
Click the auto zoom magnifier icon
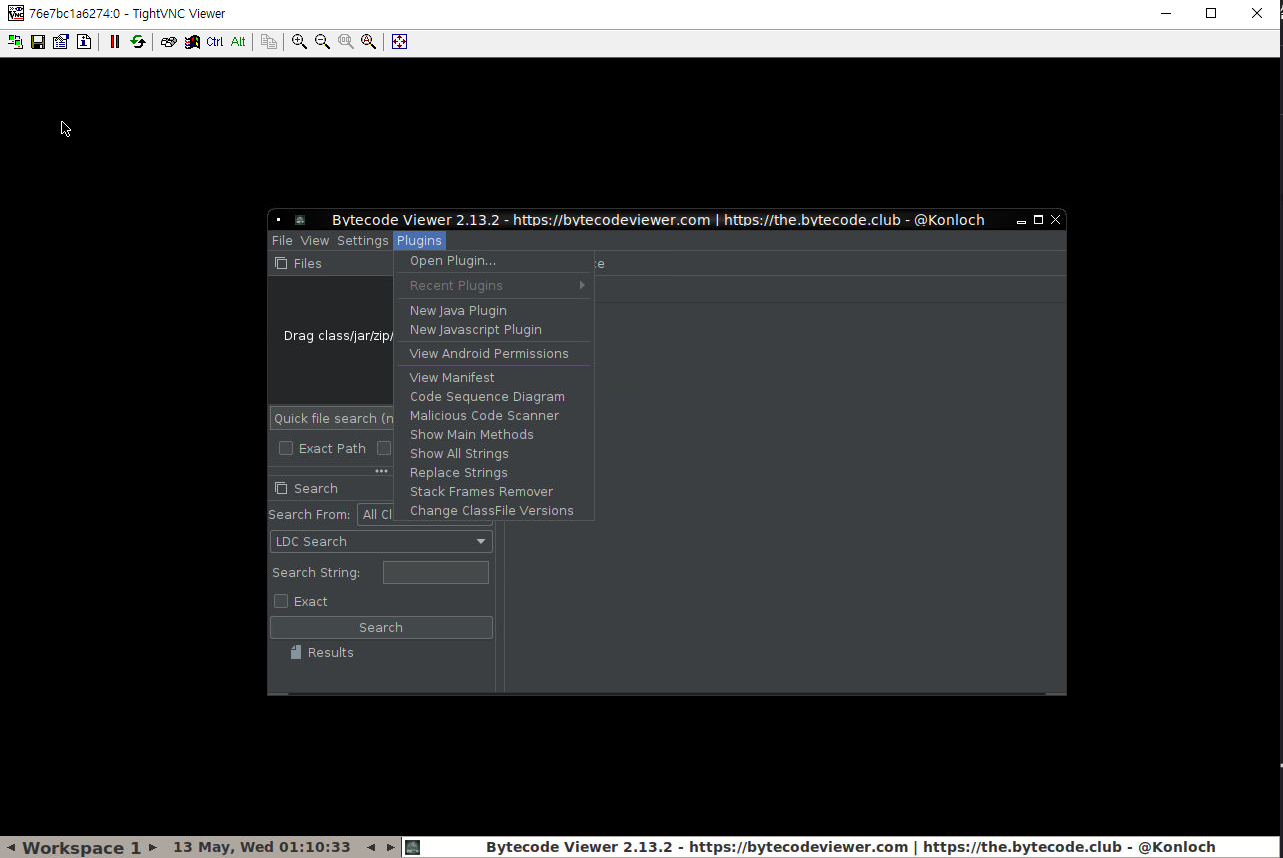pyautogui.click(x=369, y=42)
